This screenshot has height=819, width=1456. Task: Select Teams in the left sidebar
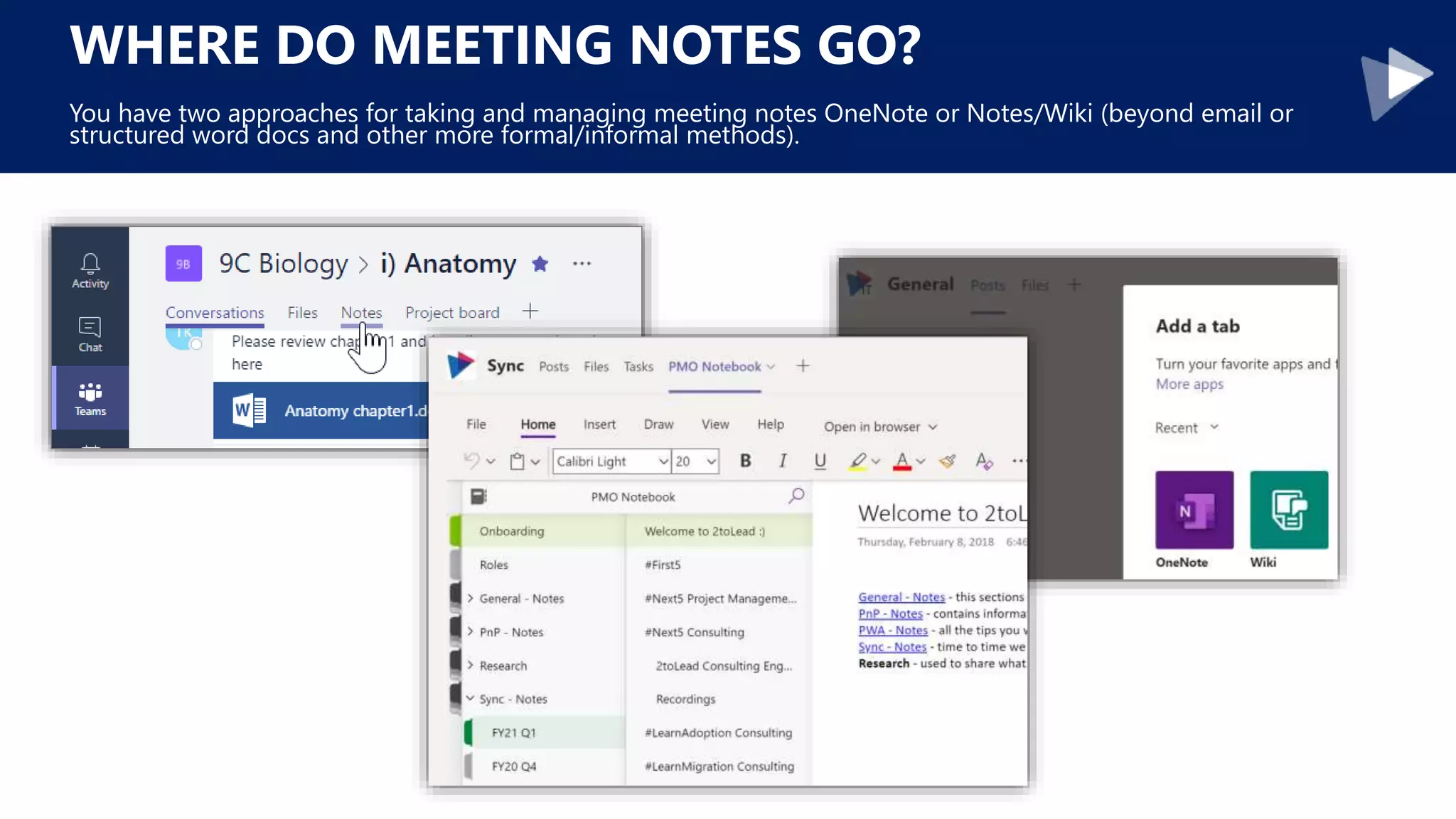(x=90, y=399)
